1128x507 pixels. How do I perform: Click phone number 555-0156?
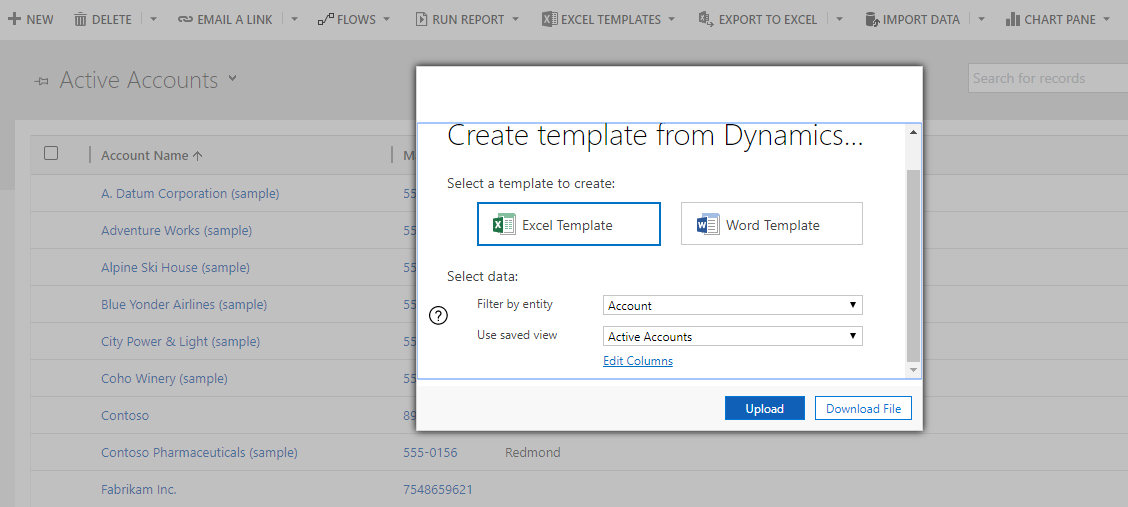430,452
